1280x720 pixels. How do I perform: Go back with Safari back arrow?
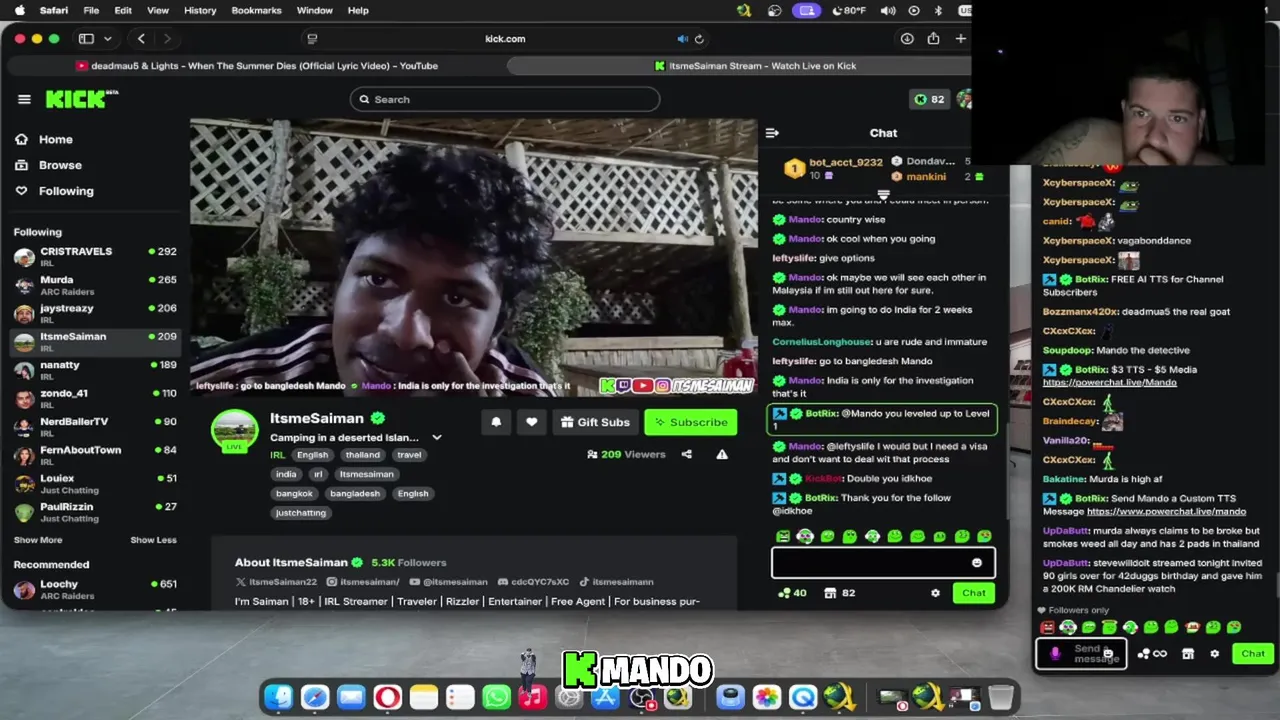point(141,39)
